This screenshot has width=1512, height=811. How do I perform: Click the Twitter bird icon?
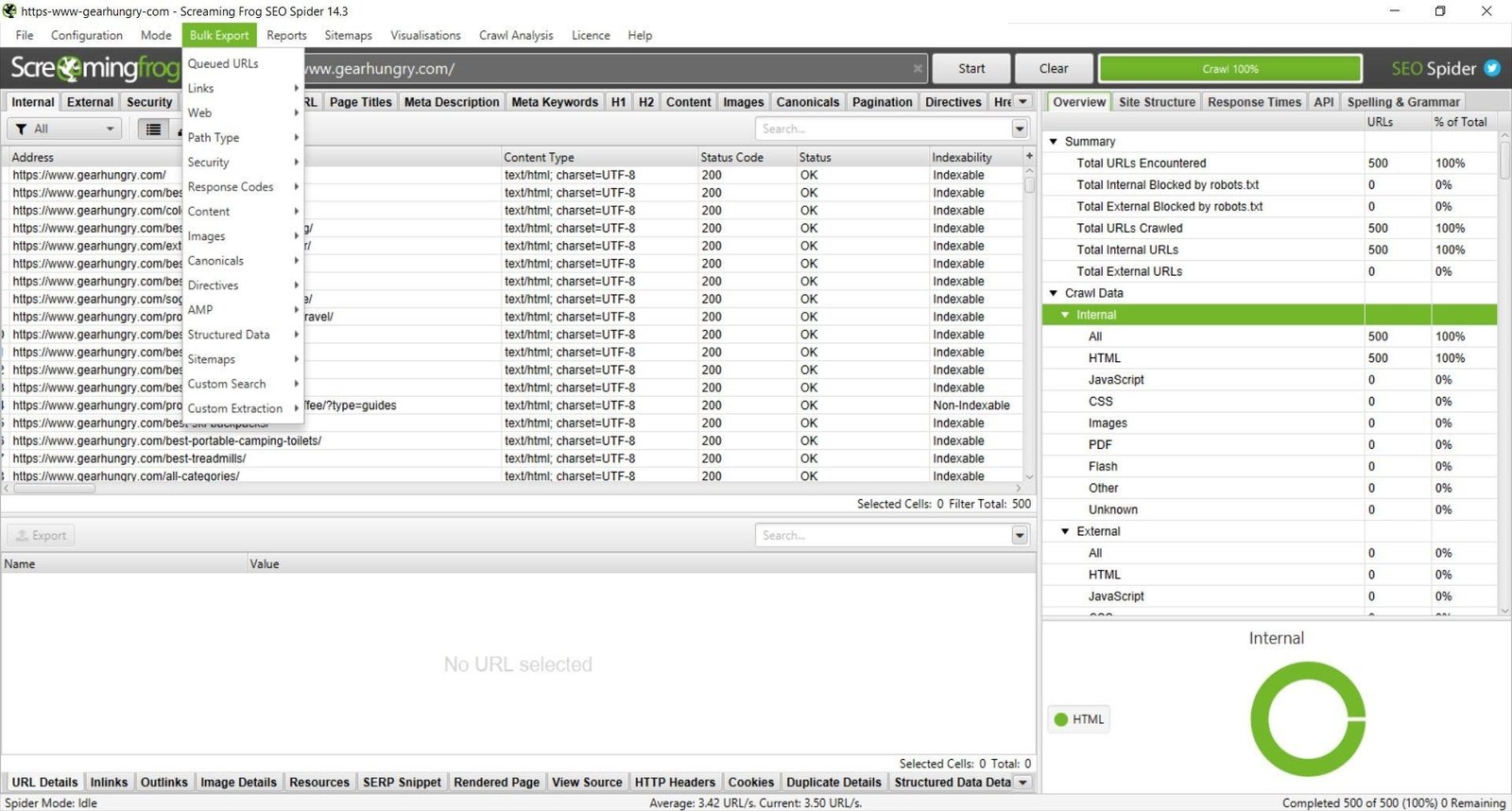[1492, 68]
